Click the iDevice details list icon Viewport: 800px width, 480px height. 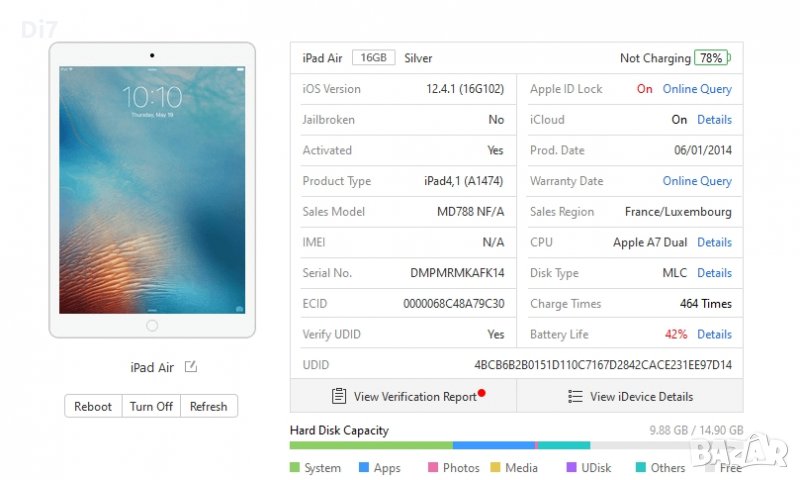575,396
